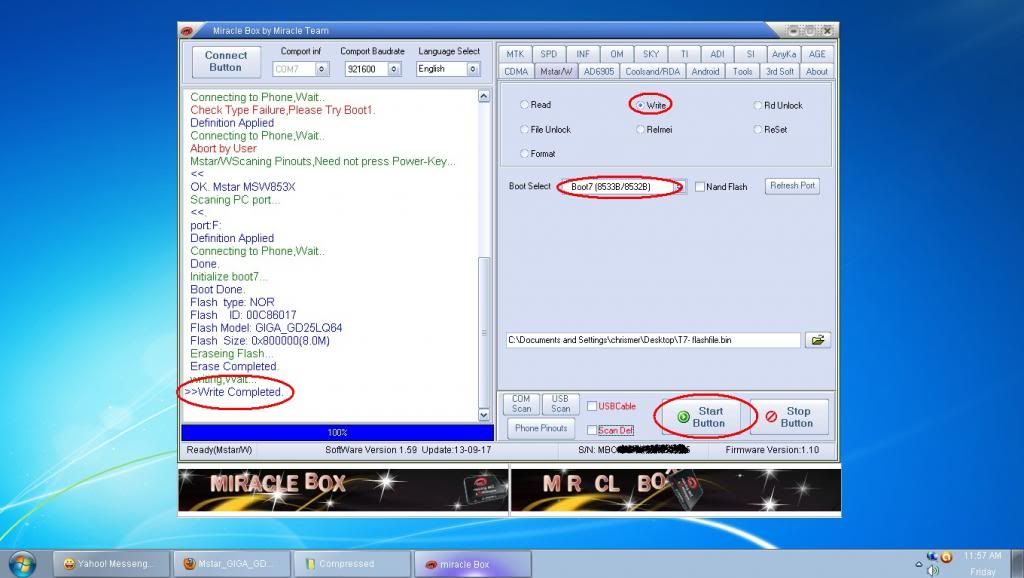Click the Miracle Box title bar logo
The height and width of the screenshot is (578, 1024).
click(x=187, y=30)
